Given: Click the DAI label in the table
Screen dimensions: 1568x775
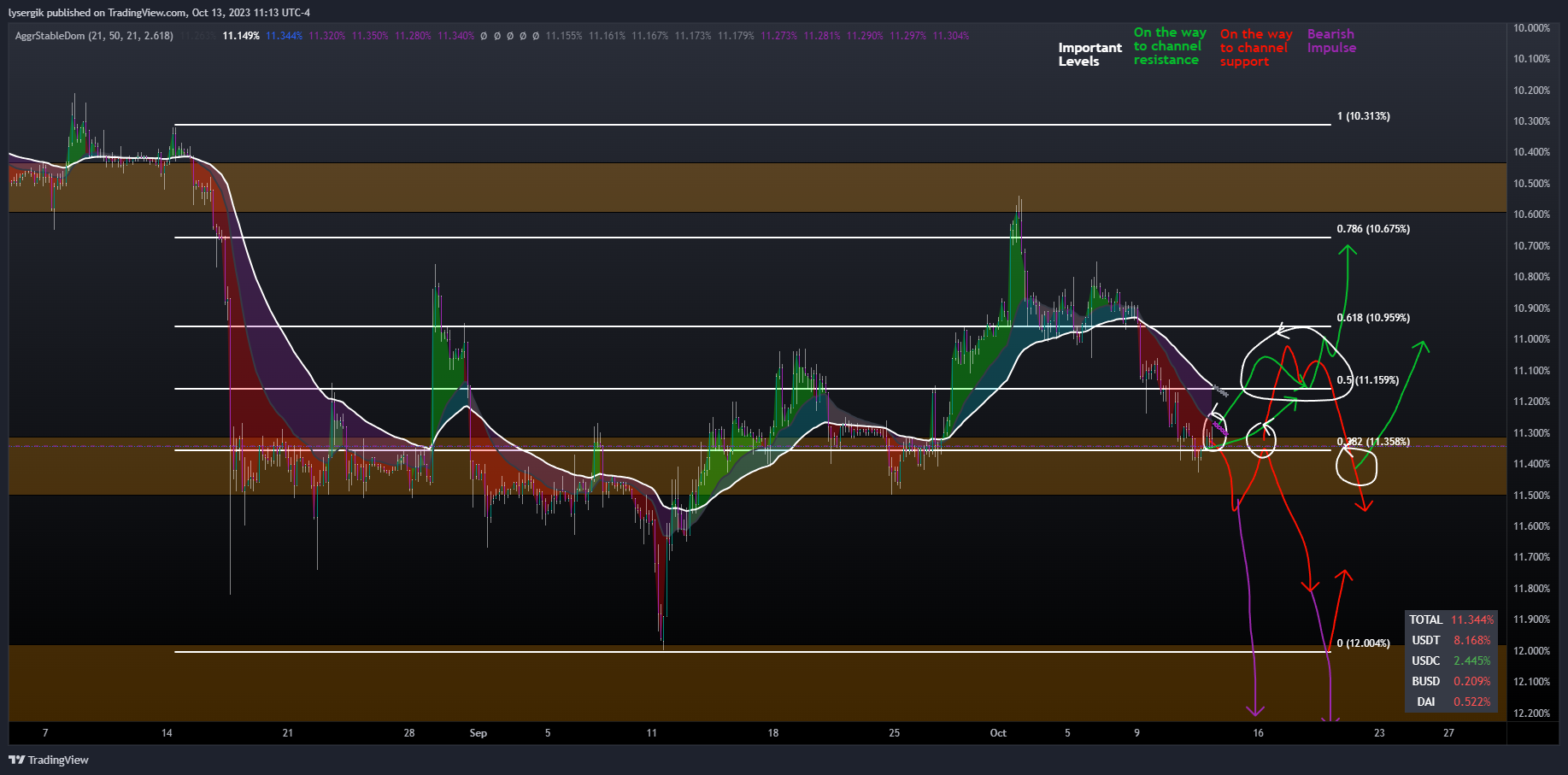Looking at the screenshot, I should (1425, 702).
